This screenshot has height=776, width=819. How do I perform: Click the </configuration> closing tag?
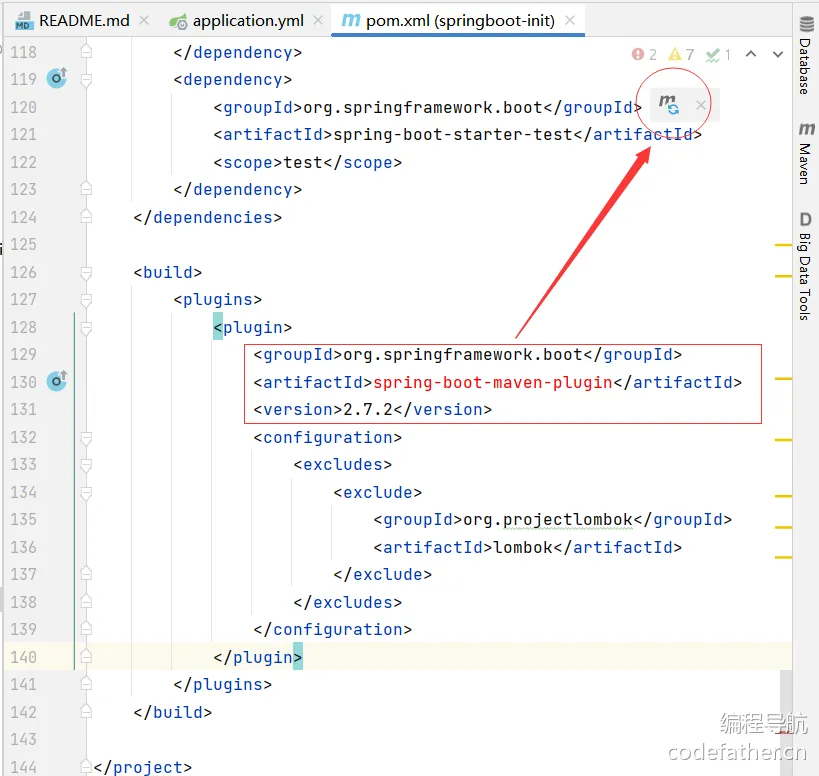pyautogui.click(x=332, y=629)
